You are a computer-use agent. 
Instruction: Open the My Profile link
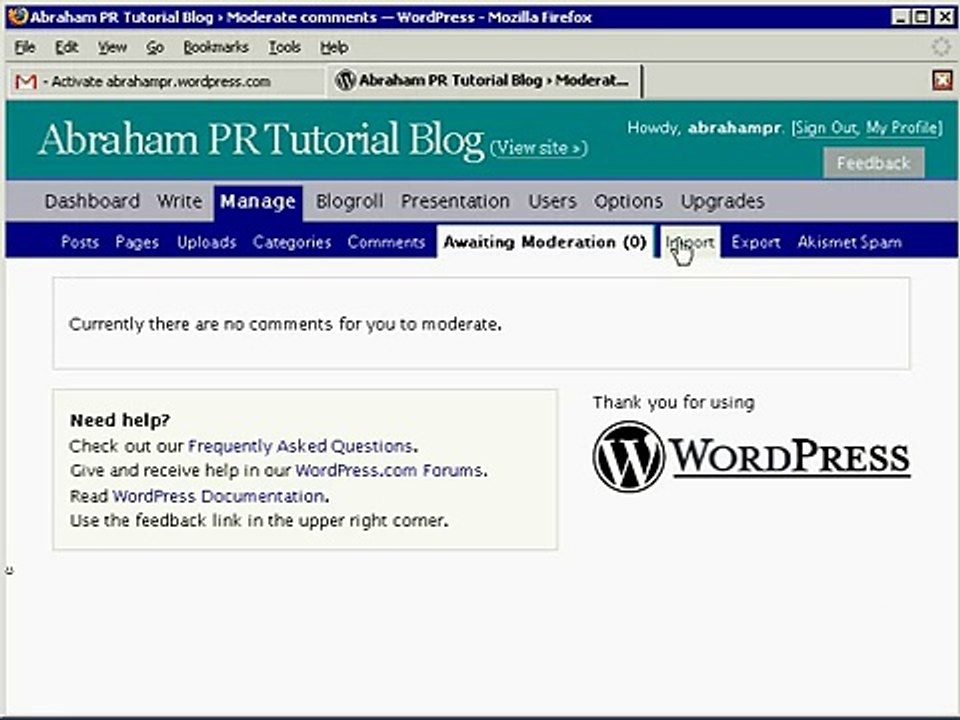coord(902,127)
